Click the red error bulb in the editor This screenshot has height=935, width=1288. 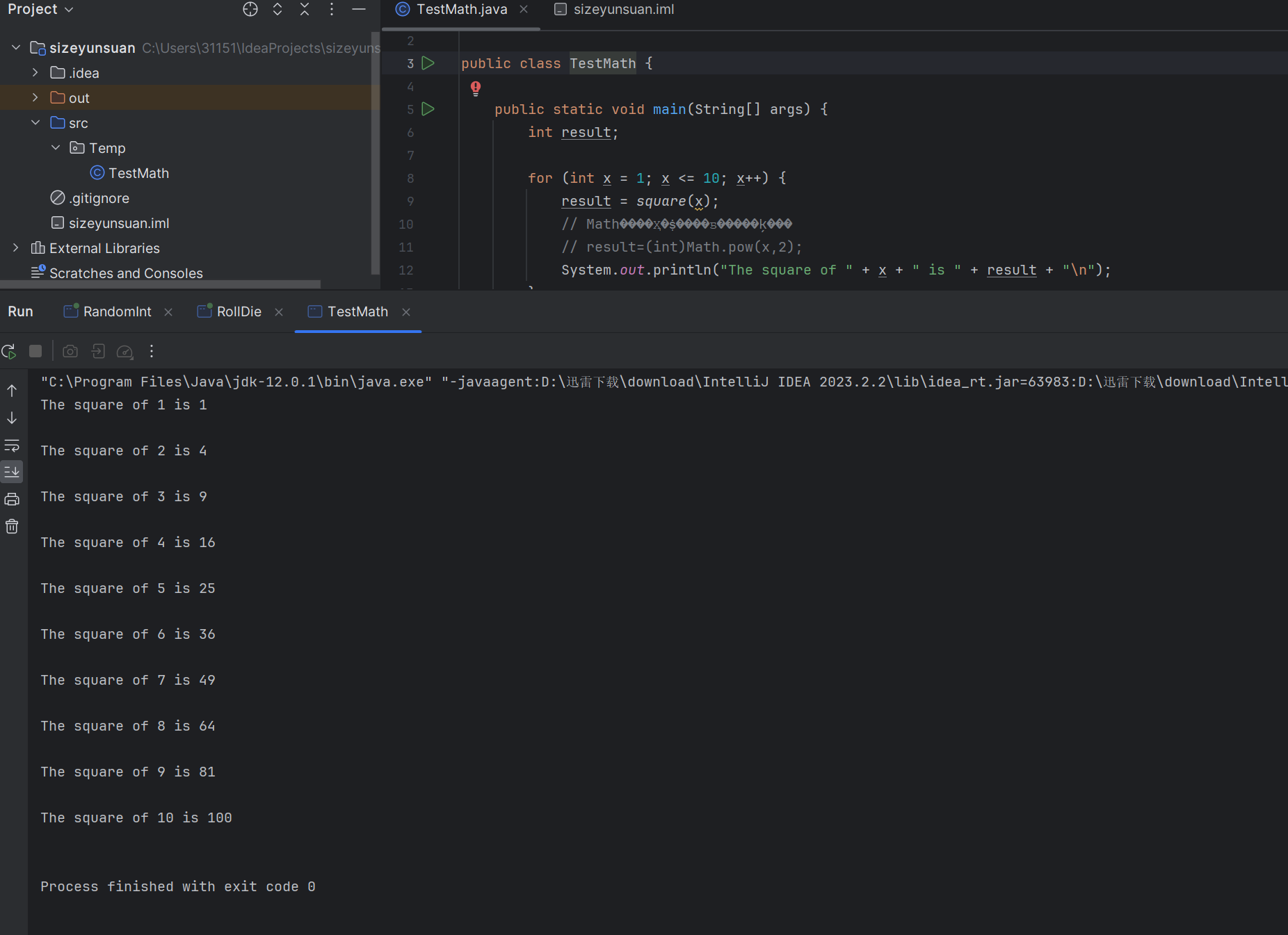(x=476, y=88)
